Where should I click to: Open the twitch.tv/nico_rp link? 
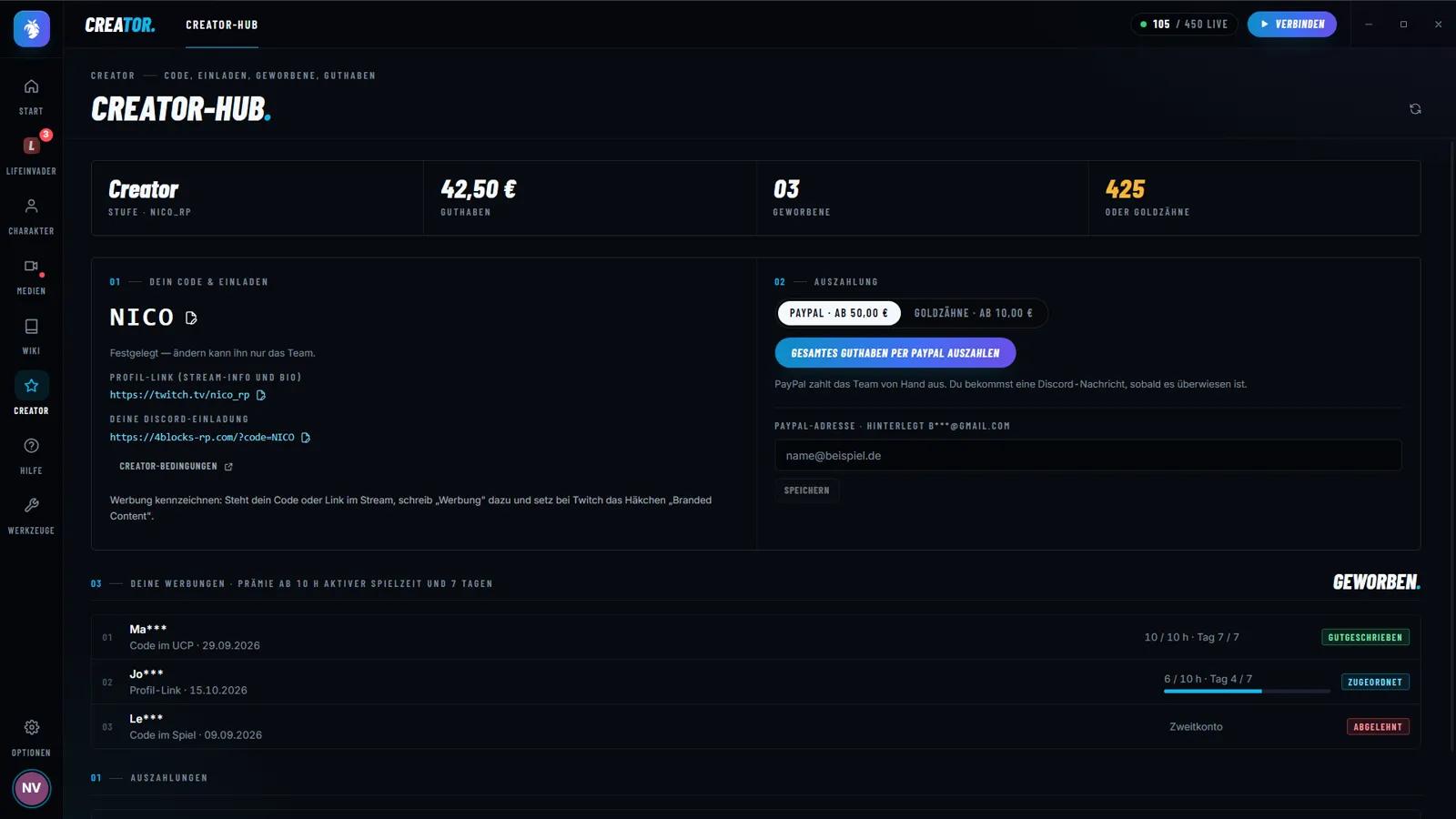click(x=179, y=395)
